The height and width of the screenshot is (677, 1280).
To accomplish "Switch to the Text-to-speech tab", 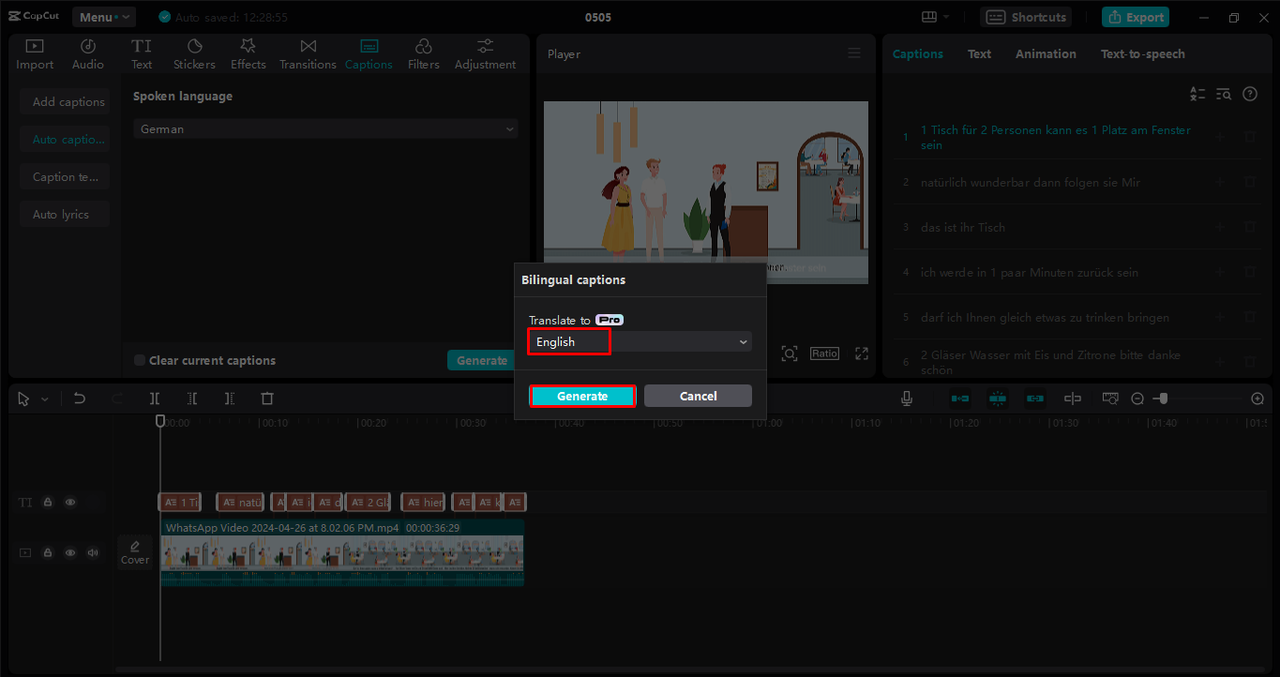I will [1142, 54].
